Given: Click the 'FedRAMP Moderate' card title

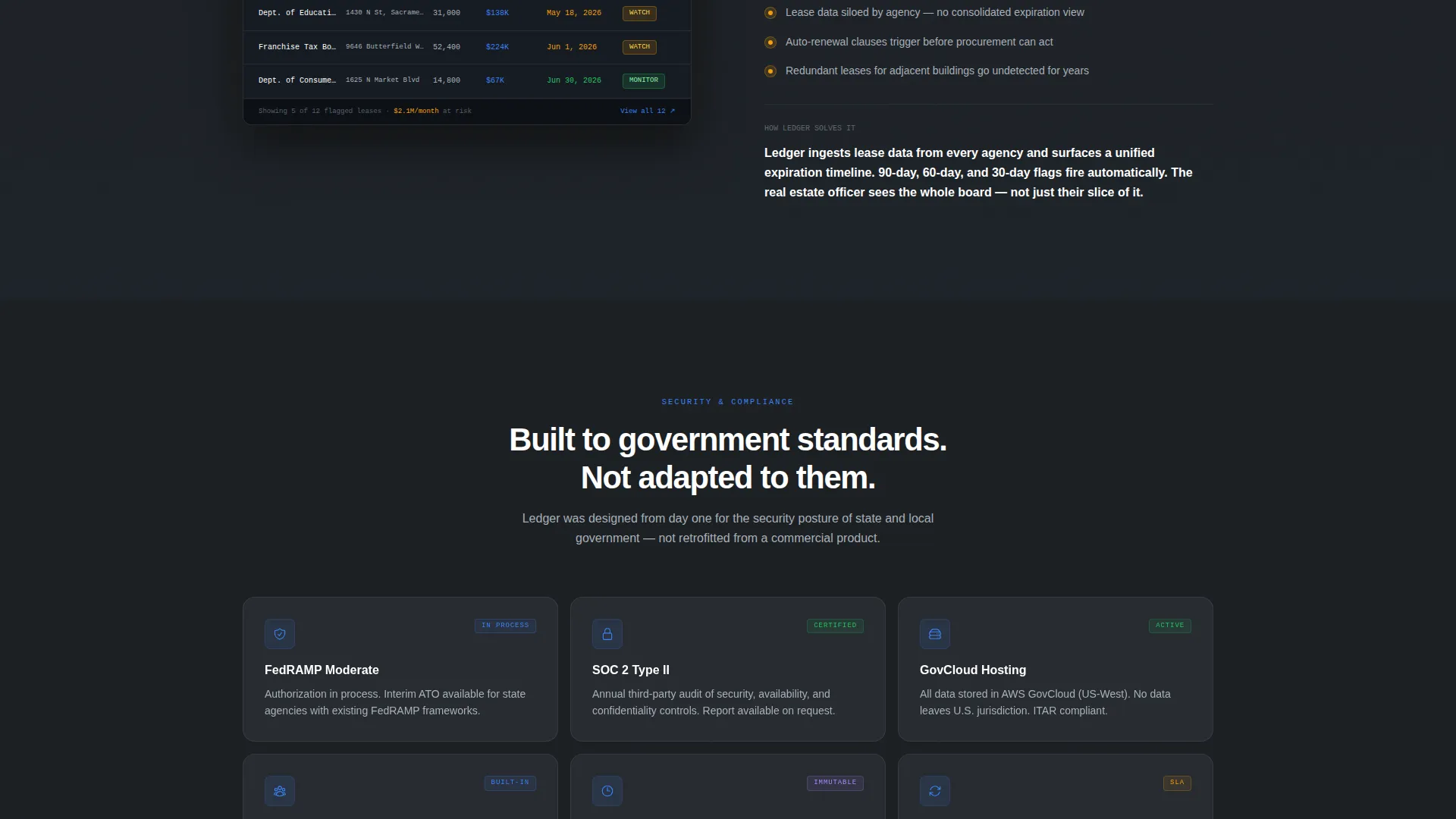Looking at the screenshot, I should pos(322,670).
